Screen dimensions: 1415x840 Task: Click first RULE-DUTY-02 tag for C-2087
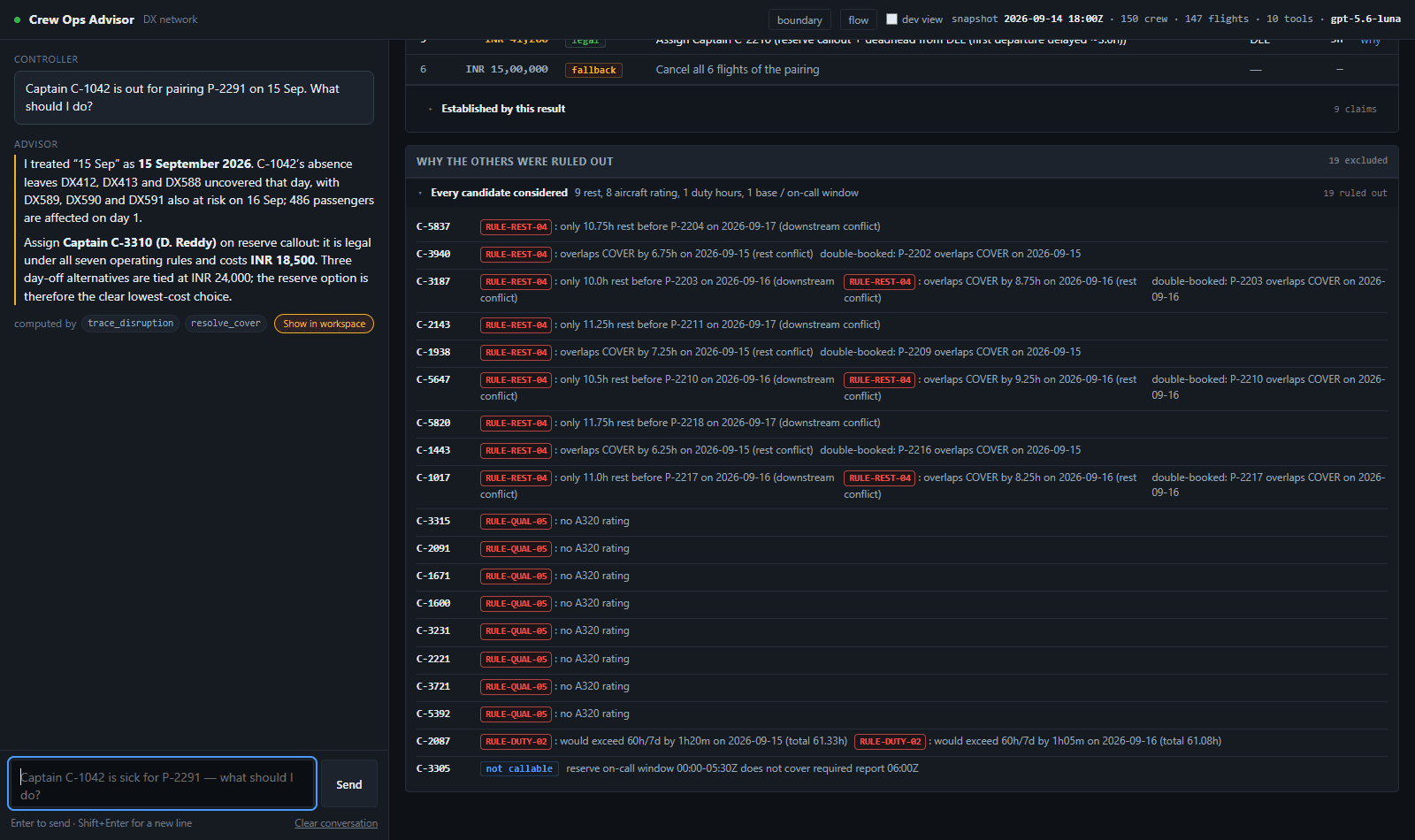click(516, 742)
